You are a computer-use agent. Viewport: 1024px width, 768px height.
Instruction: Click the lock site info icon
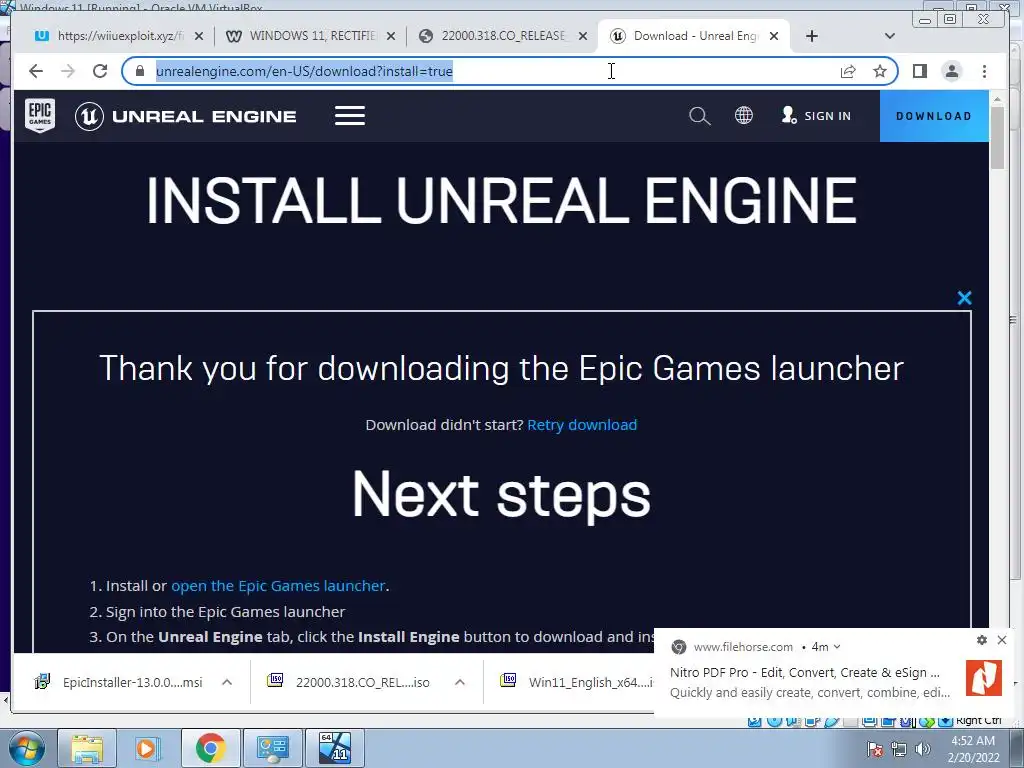tap(139, 71)
